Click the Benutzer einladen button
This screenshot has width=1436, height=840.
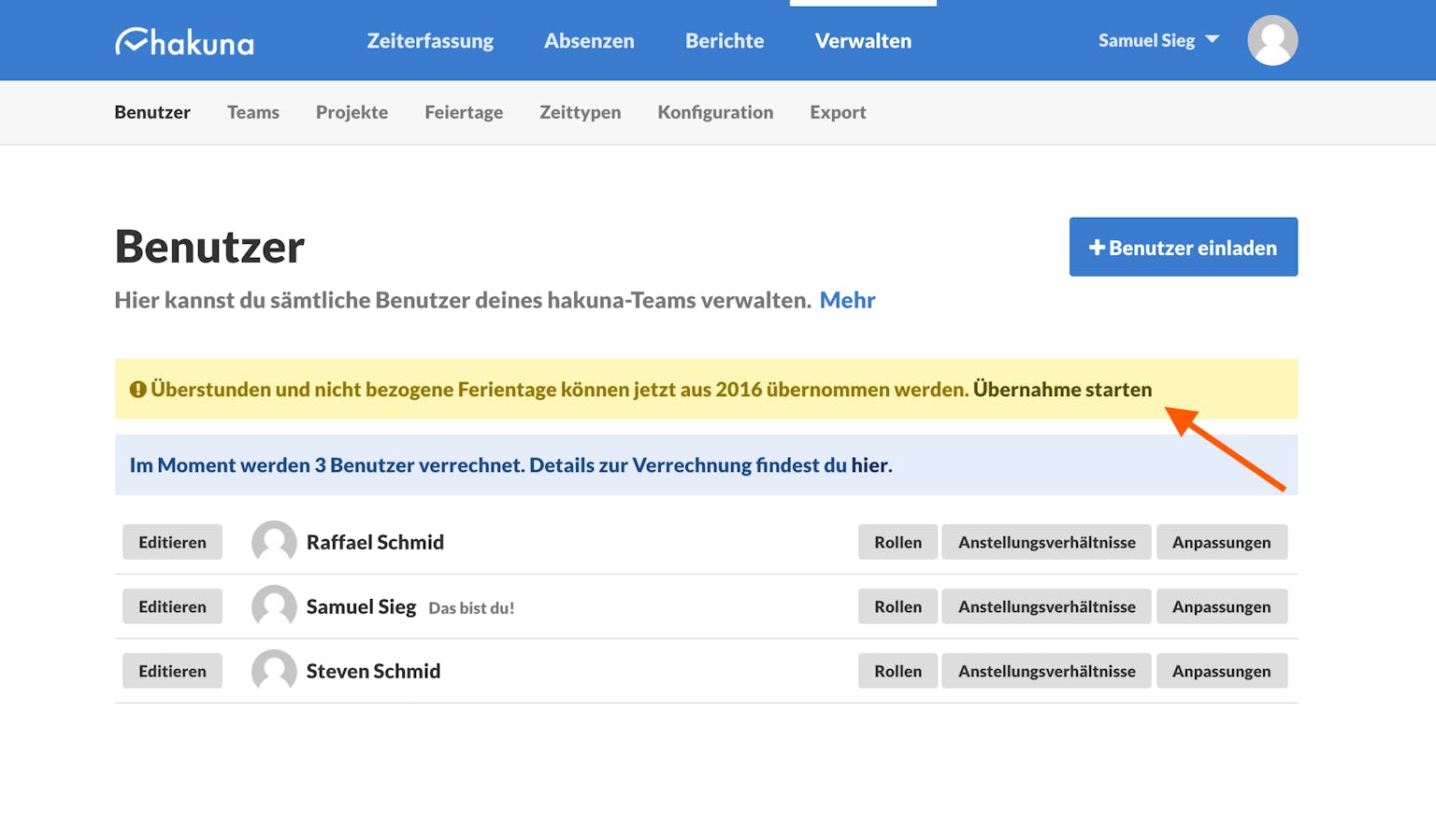tap(1184, 247)
